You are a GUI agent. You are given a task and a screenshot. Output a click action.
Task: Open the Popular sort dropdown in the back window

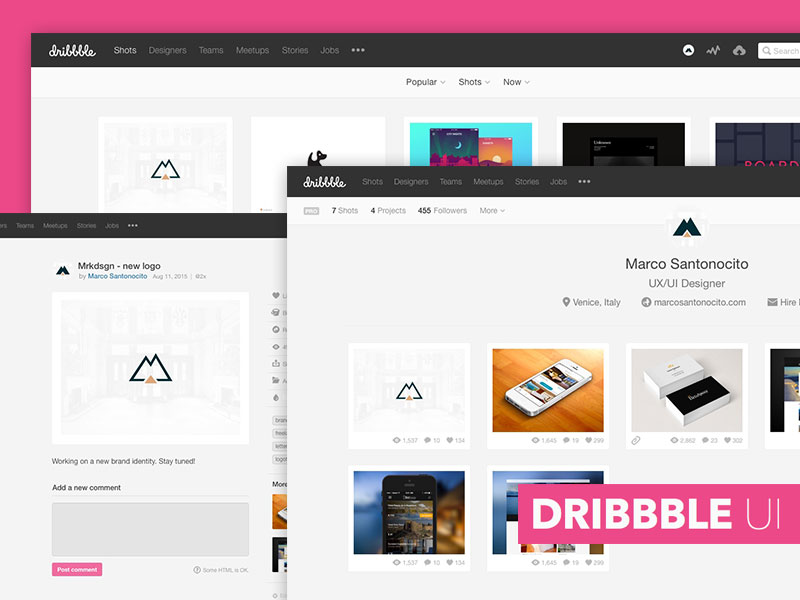[426, 82]
